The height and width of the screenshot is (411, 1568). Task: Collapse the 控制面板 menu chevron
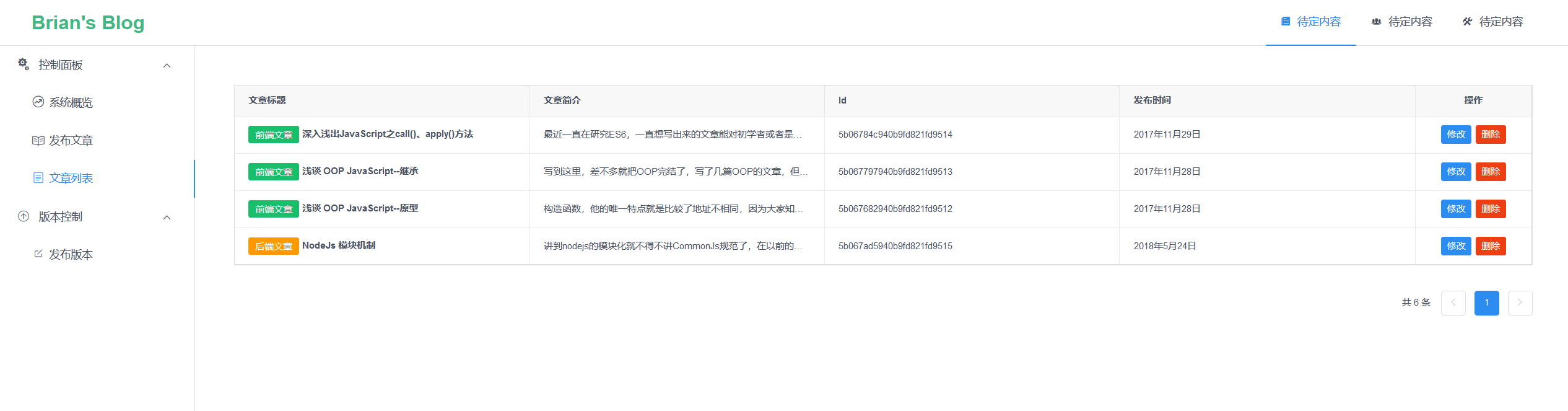pos(167,65)
